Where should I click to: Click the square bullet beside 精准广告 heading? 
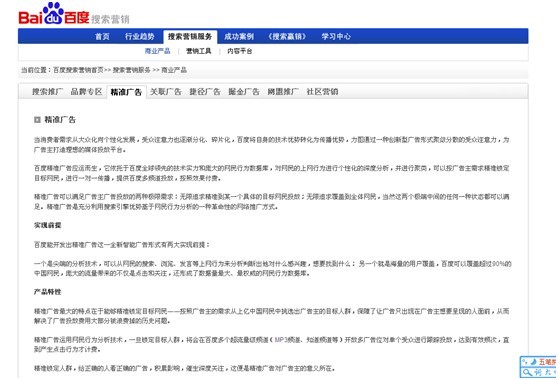pyautogui.click(x=37, y=120)
